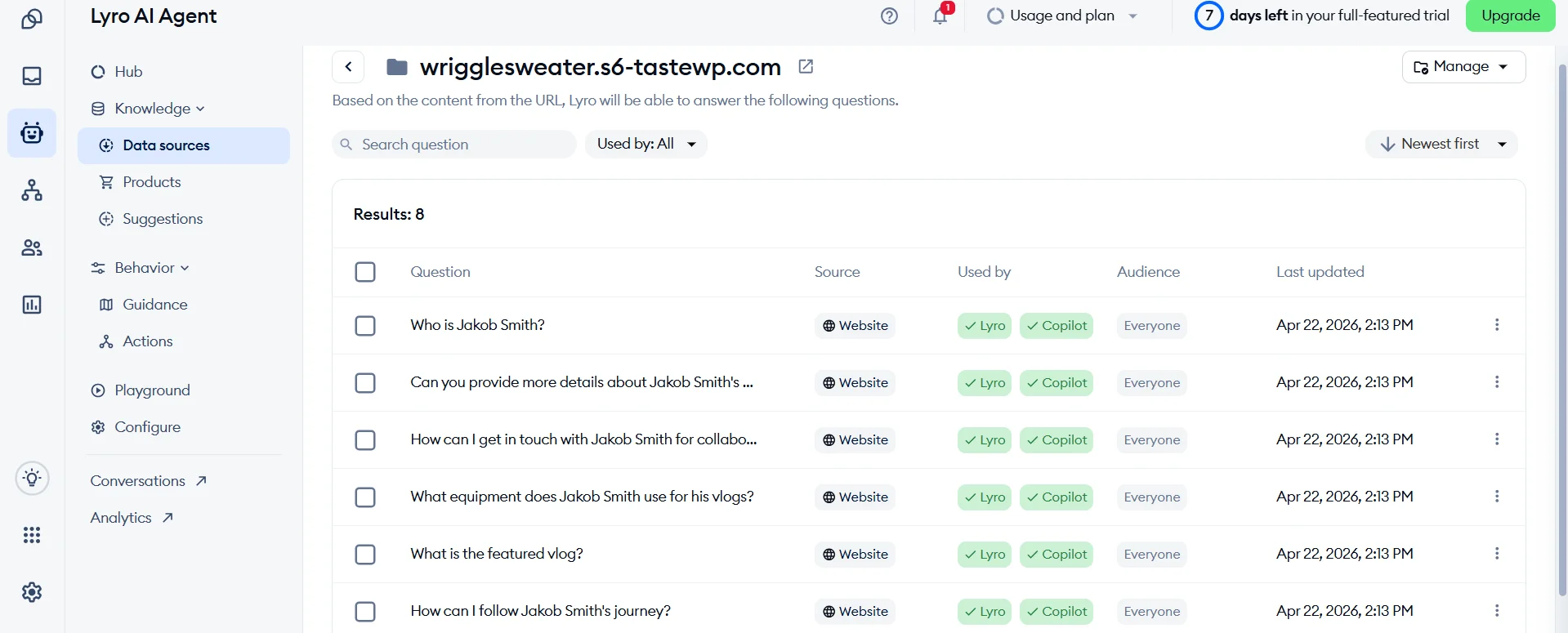
Task: Check the What is the featured vlog? row
Action: click(x=365, y=555)
